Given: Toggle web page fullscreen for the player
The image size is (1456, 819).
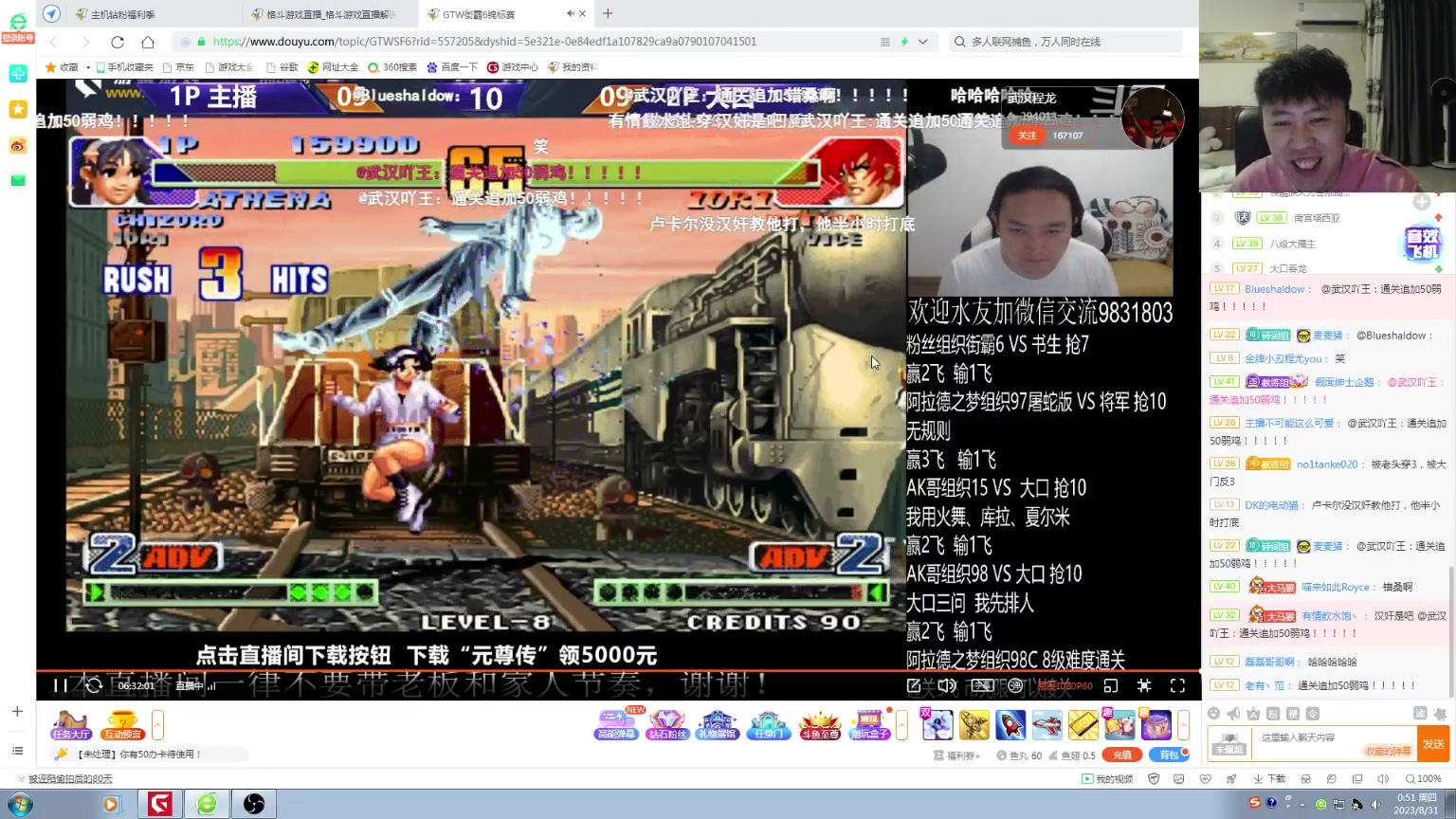Looking at the screenshot, I should 1144,685.
